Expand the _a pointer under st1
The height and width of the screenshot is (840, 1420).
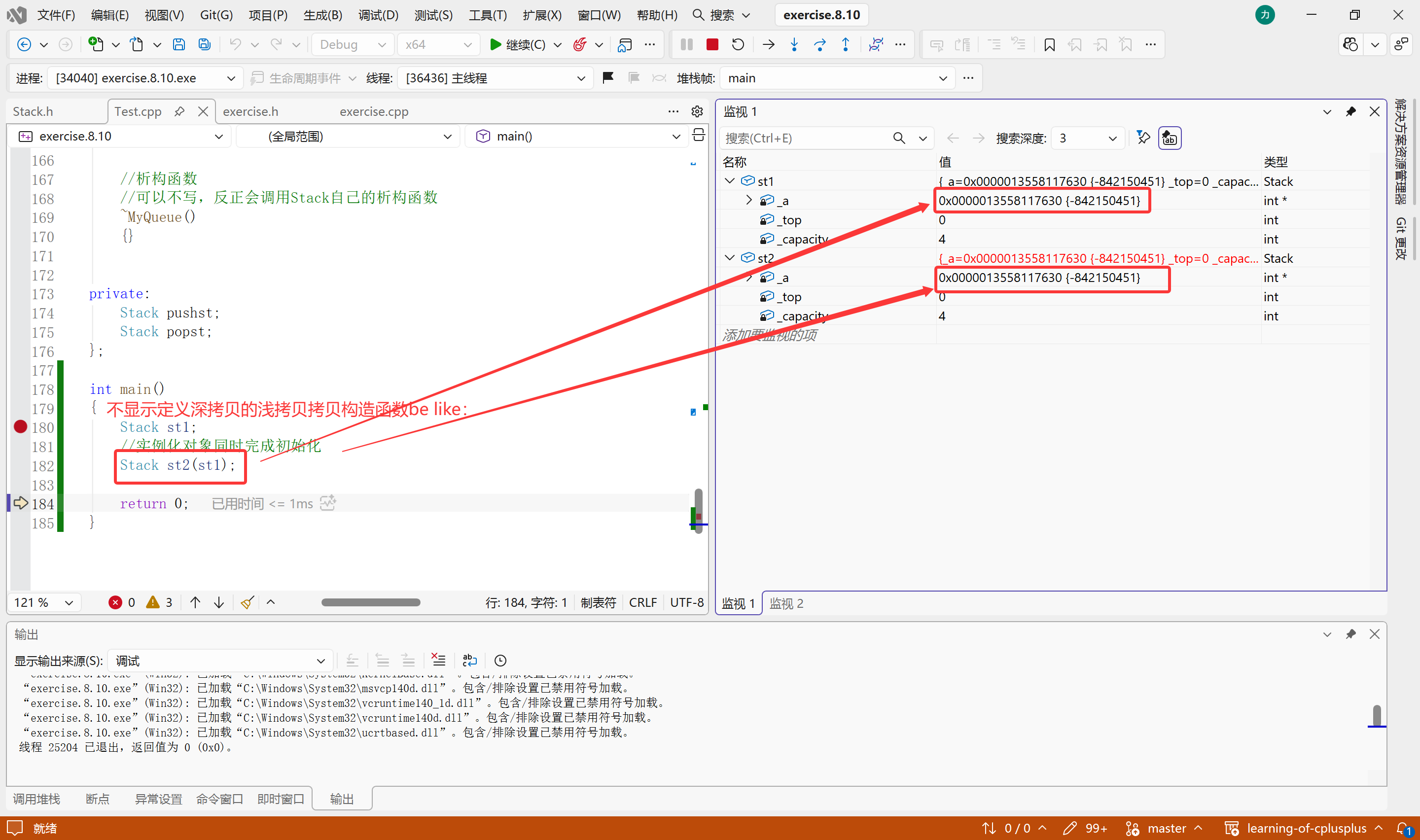tap(749, 200)
